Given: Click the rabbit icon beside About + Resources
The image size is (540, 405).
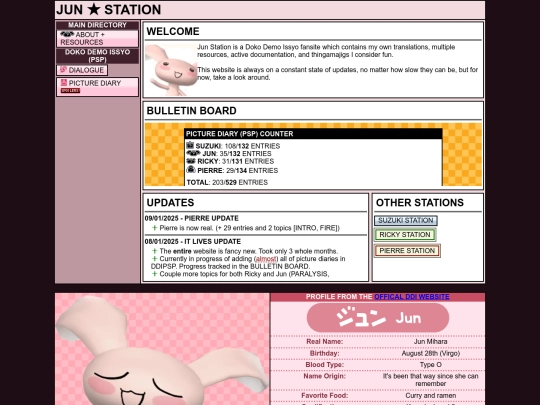Looking at the screenshot, I should coord(67,34).
